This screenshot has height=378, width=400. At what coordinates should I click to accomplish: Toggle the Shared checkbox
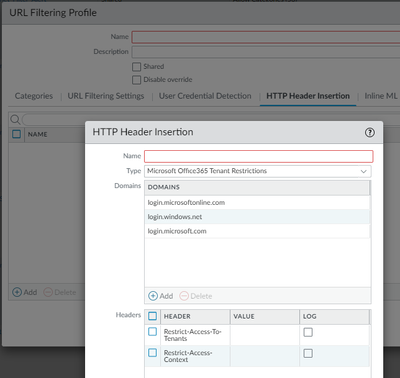[136, 67]
